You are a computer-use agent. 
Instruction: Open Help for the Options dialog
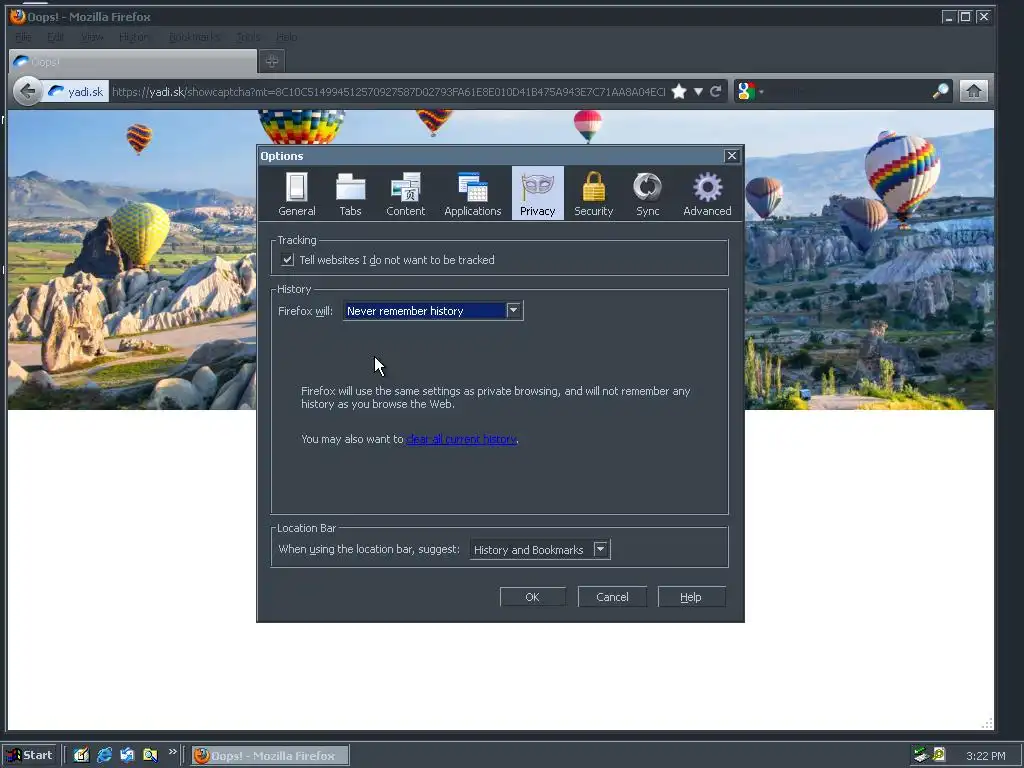(691, 597)
